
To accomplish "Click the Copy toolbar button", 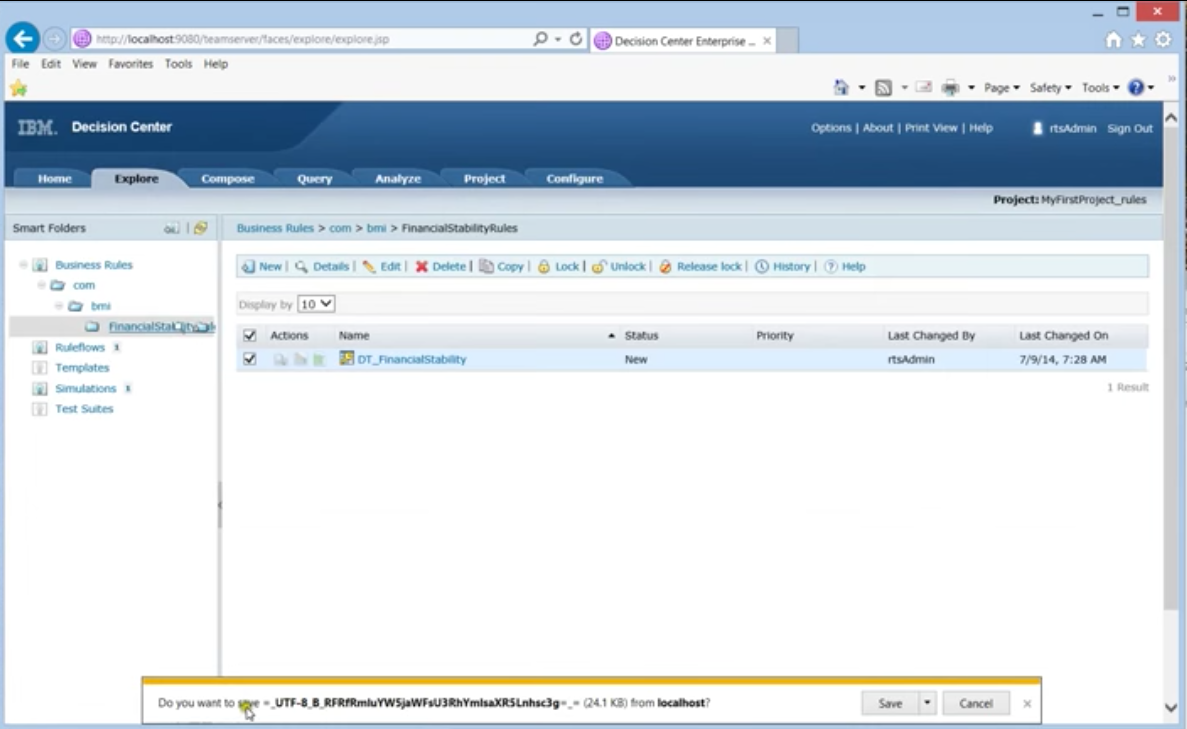I will (x=501, y=266).
